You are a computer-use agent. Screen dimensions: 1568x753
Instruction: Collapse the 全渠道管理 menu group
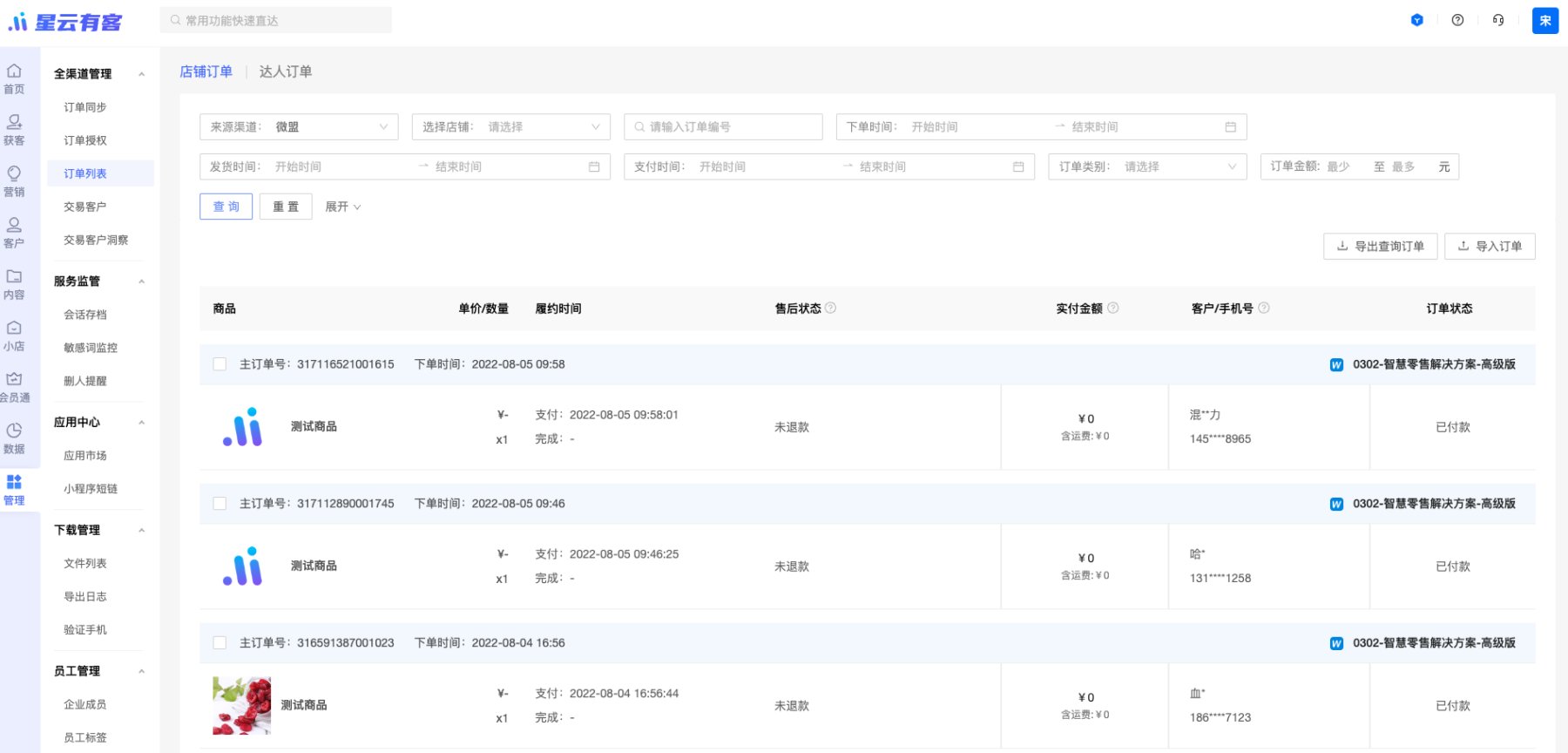coord(141,74)
